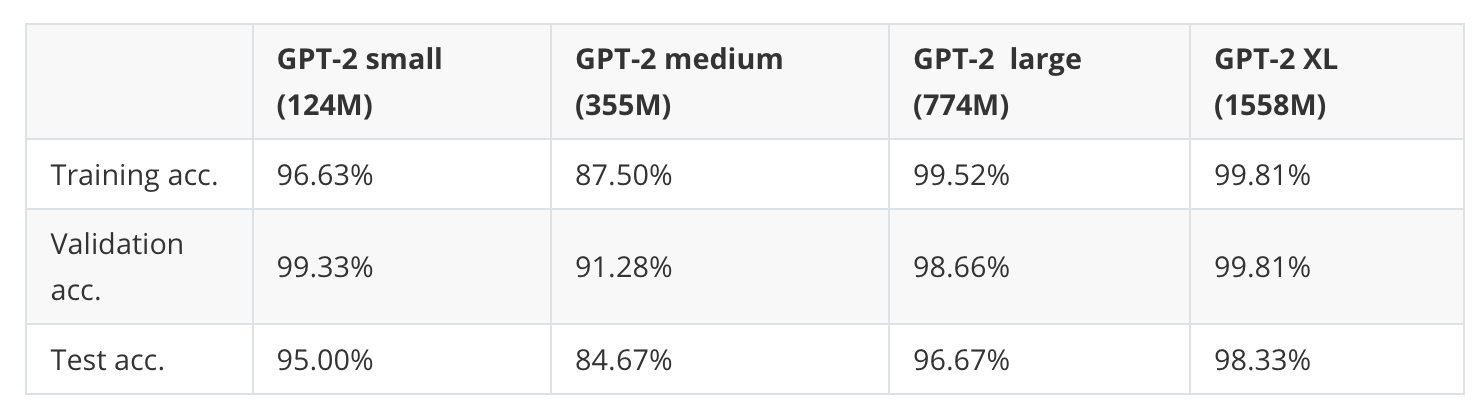Click the 96.67% test accuracy cell
Screen dimensions: 1484x408
click(x=961, y=360)
